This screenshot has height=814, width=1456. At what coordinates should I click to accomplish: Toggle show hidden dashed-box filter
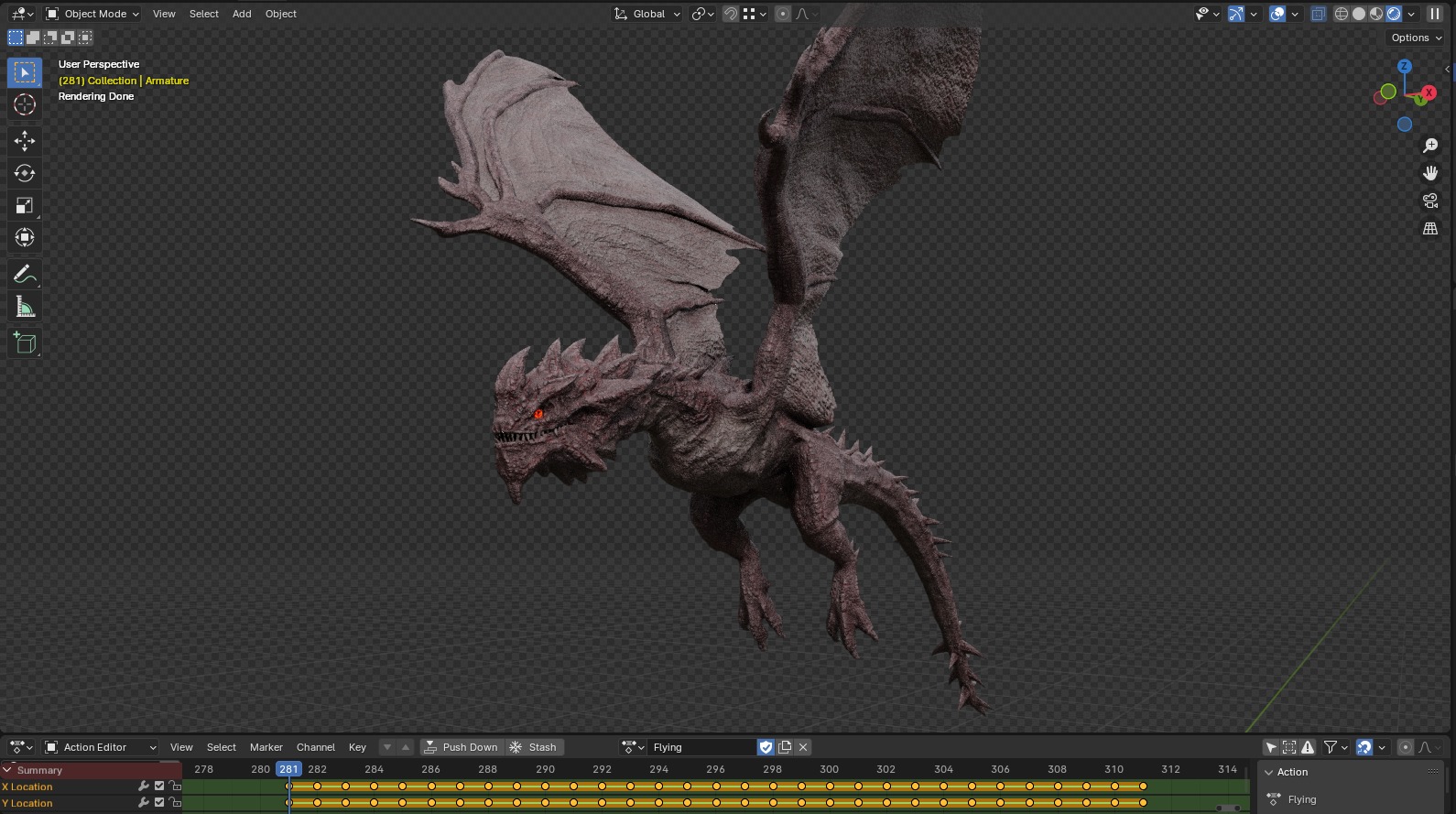coord(1289,747)
